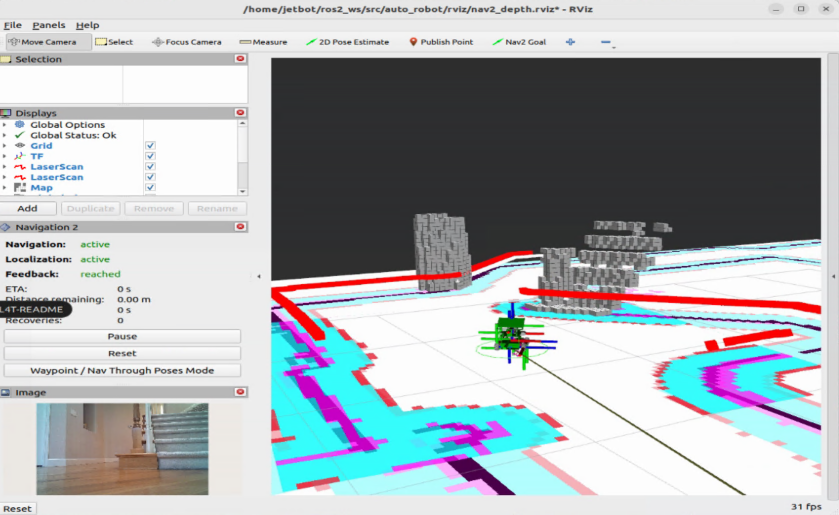Choose the Measure tool
This screenshot has height=515, width=839.
pyautogui.click(x=263, y=42)
